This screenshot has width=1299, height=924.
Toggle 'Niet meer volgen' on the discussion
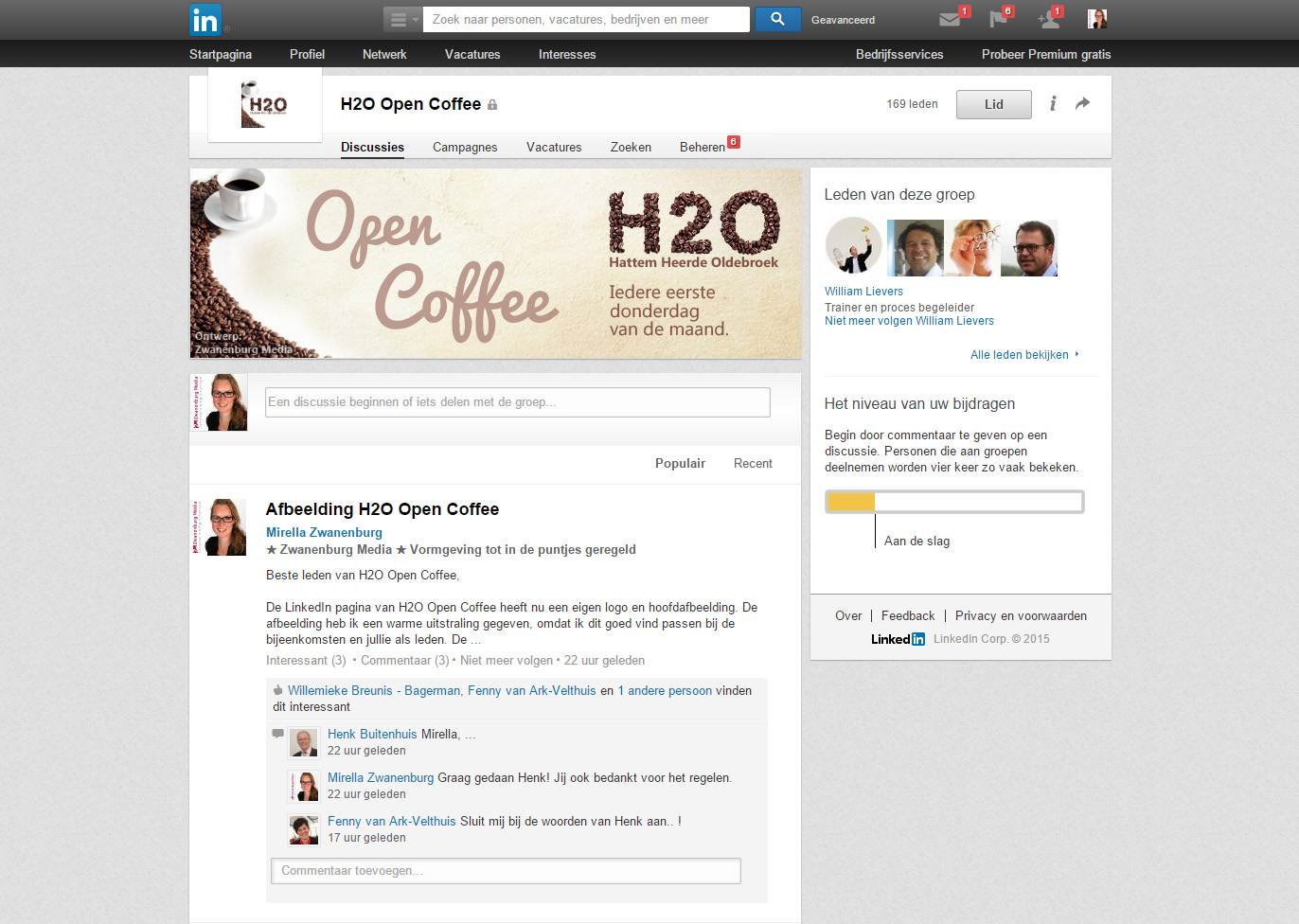click(x=506, y=661)
